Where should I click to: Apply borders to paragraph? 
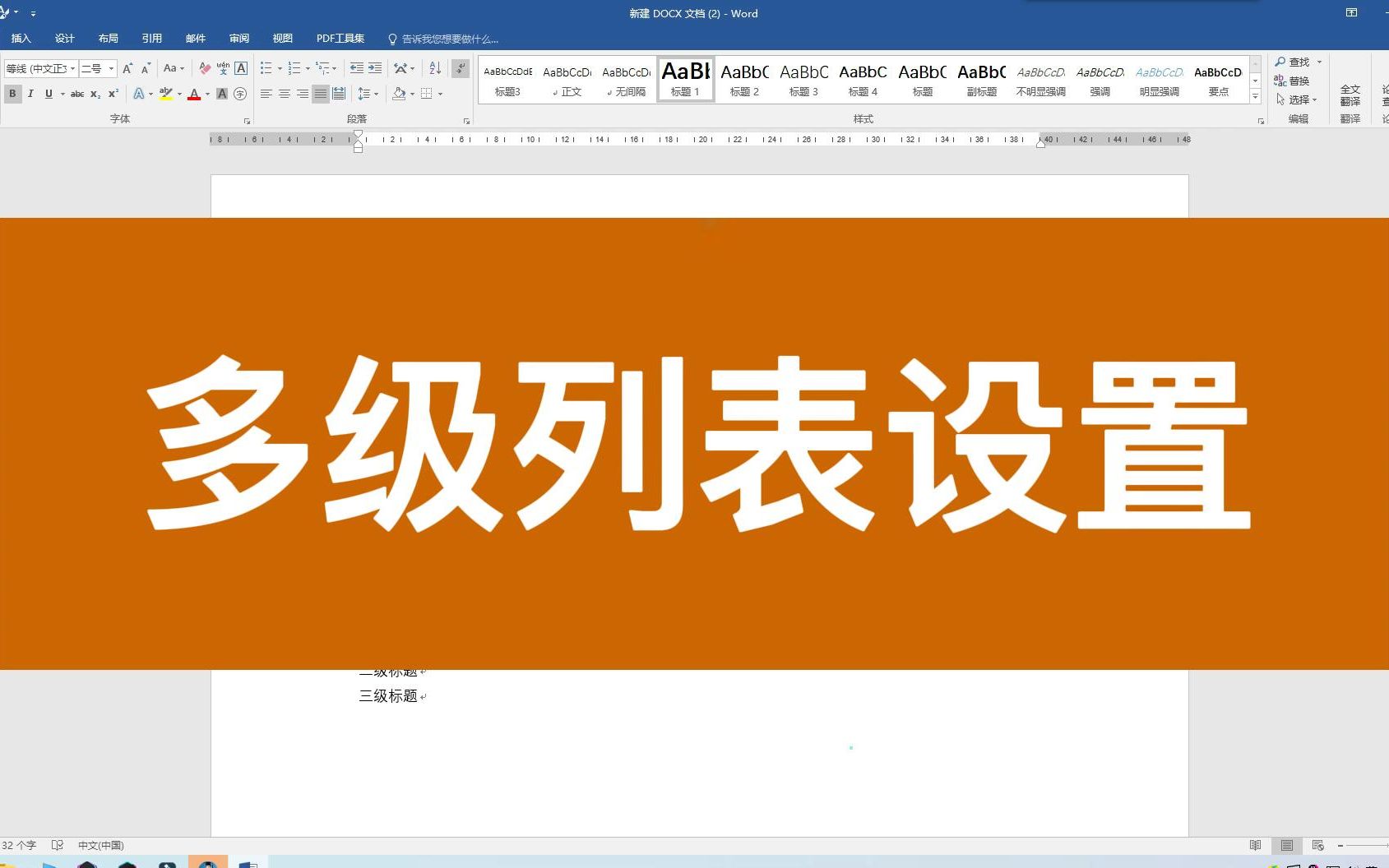[426, 94]
